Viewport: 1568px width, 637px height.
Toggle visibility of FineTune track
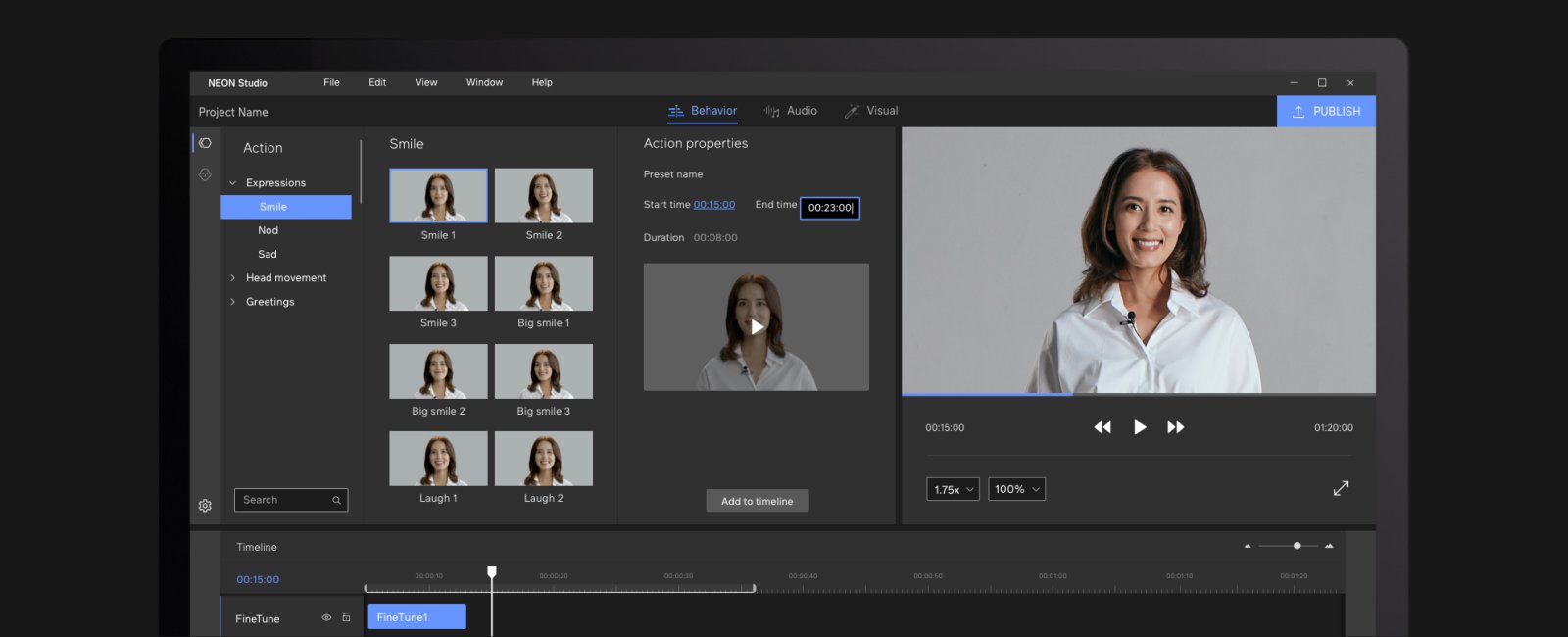pos(326,617)
